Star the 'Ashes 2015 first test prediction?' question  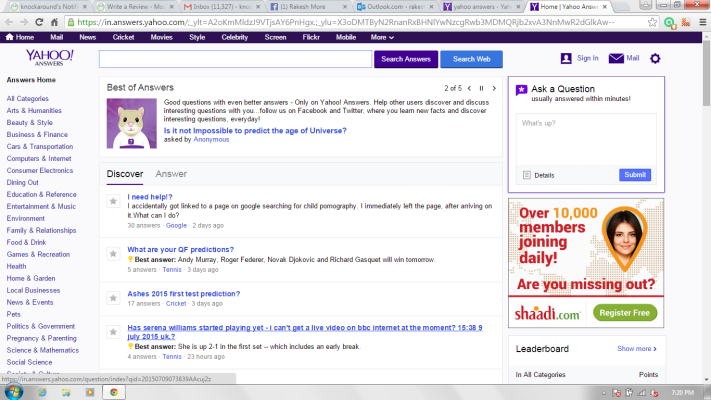[x=113, y=298]
